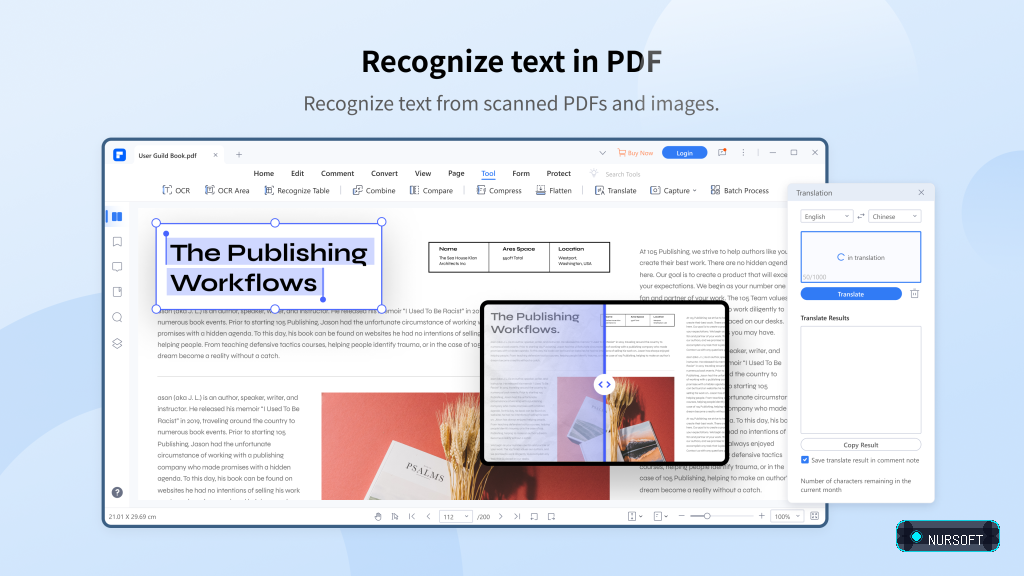Open the Page menu tab
The height and width of the screenshot is (576, 1024).
pyautogui.click(x=456, y=173)
